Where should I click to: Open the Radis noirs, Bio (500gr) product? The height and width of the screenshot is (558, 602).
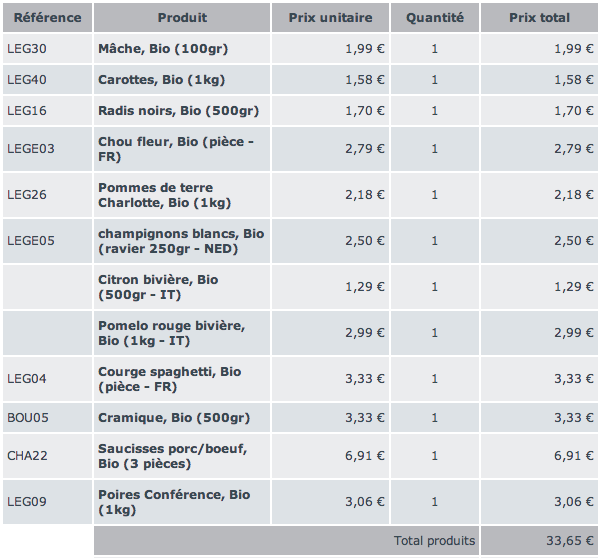178,111
